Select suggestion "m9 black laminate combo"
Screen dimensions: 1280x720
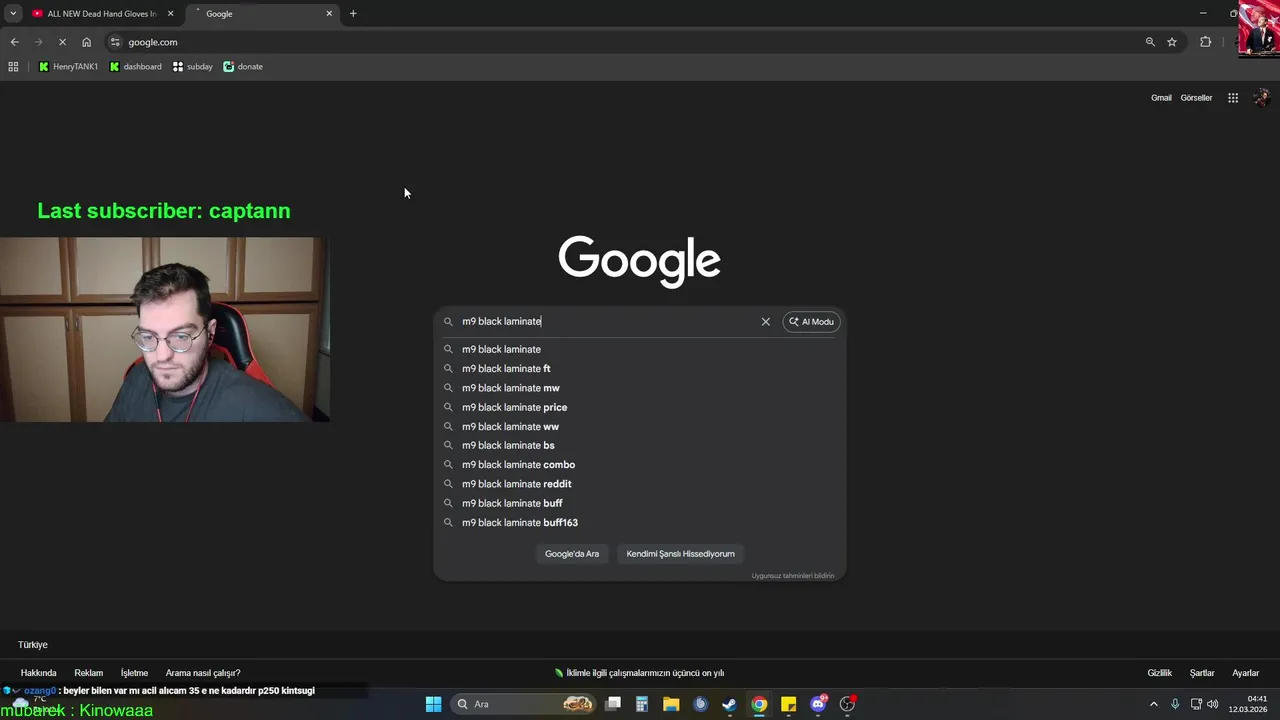[640, 465]
